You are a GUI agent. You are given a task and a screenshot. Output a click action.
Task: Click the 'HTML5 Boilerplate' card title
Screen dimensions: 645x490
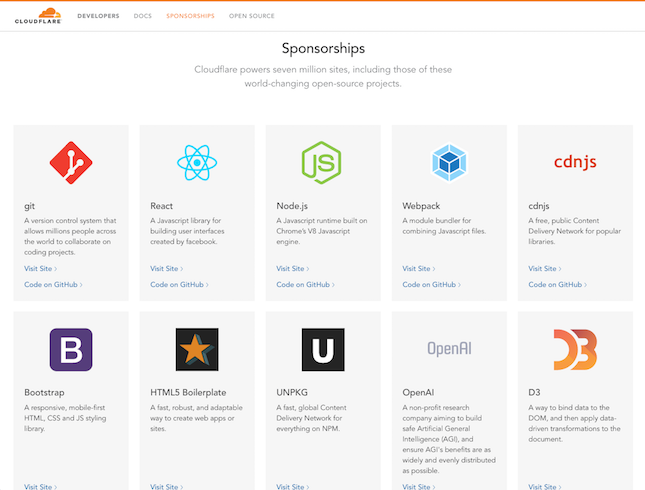[x=188, y=392]
